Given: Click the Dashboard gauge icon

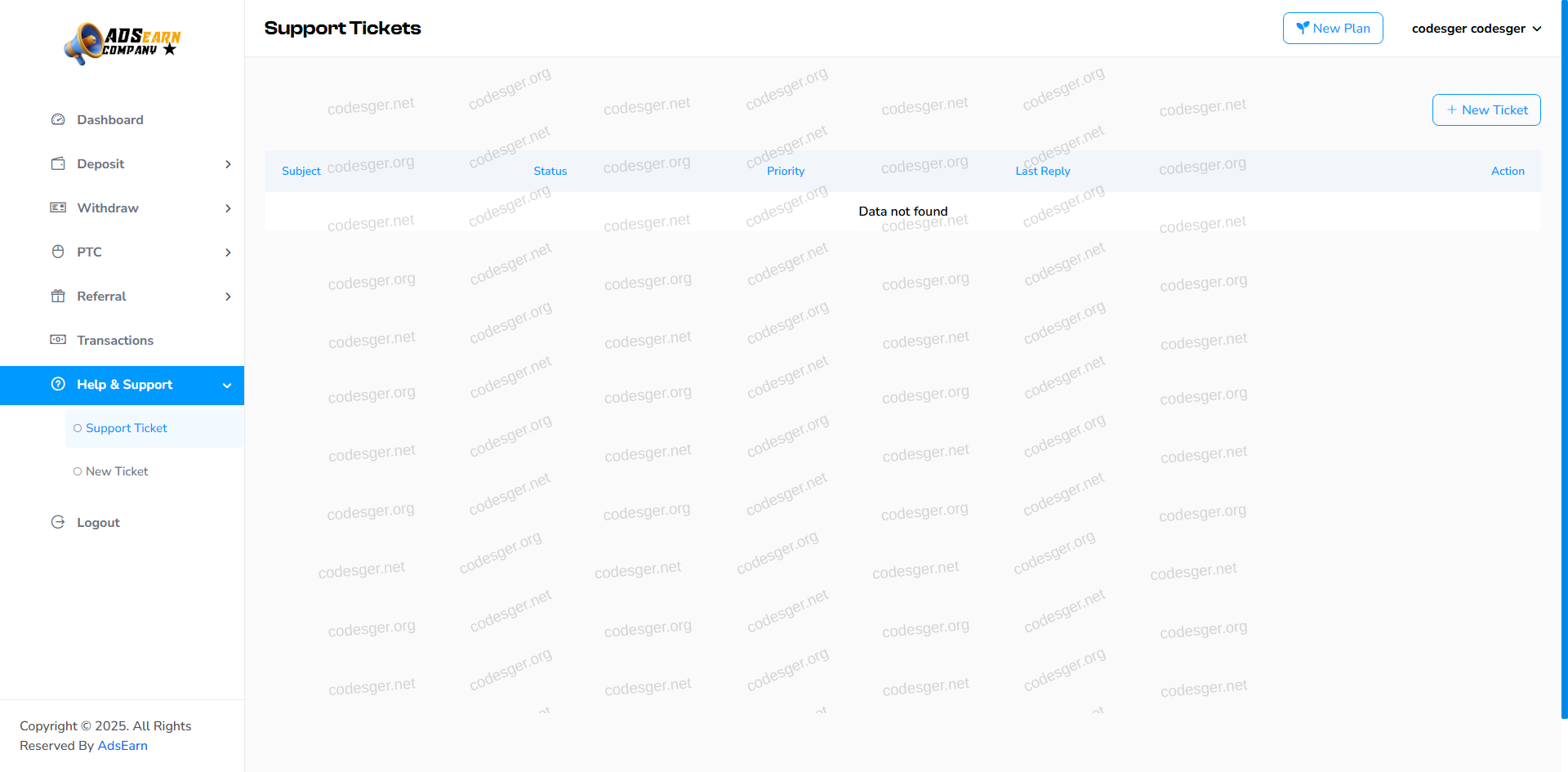Looking at the screenshot, I should coord(58,120).
